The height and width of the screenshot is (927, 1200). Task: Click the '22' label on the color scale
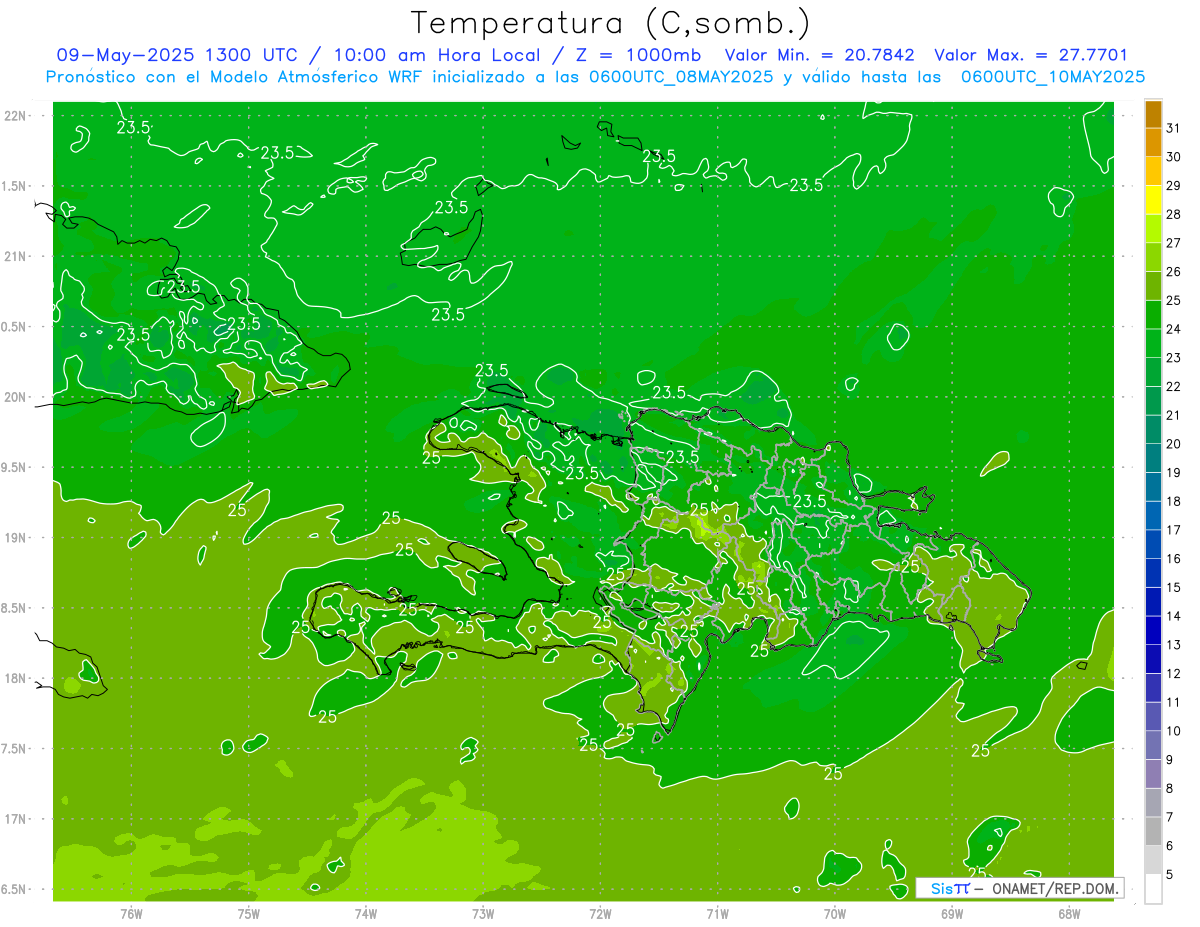(x=1173, y=386)
